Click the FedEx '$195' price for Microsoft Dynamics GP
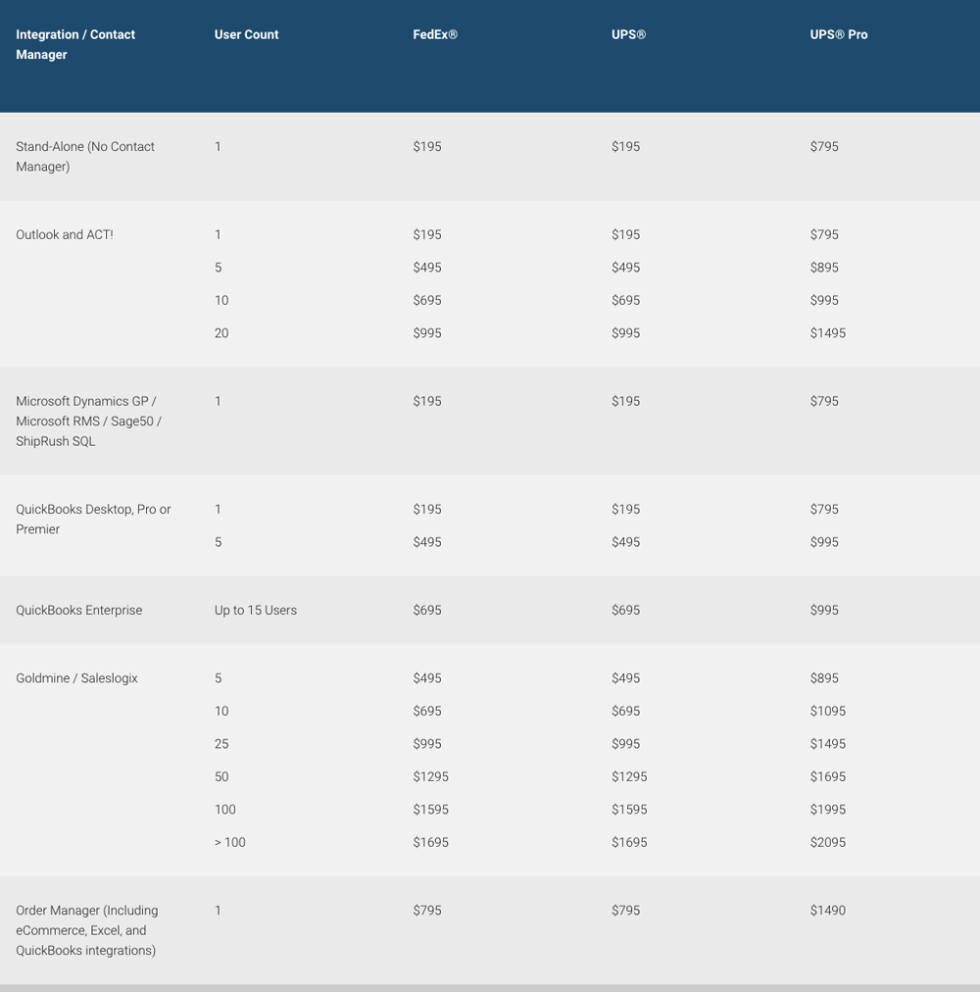The height and width of the screenshot is (992, 980). tap(427, 401)
